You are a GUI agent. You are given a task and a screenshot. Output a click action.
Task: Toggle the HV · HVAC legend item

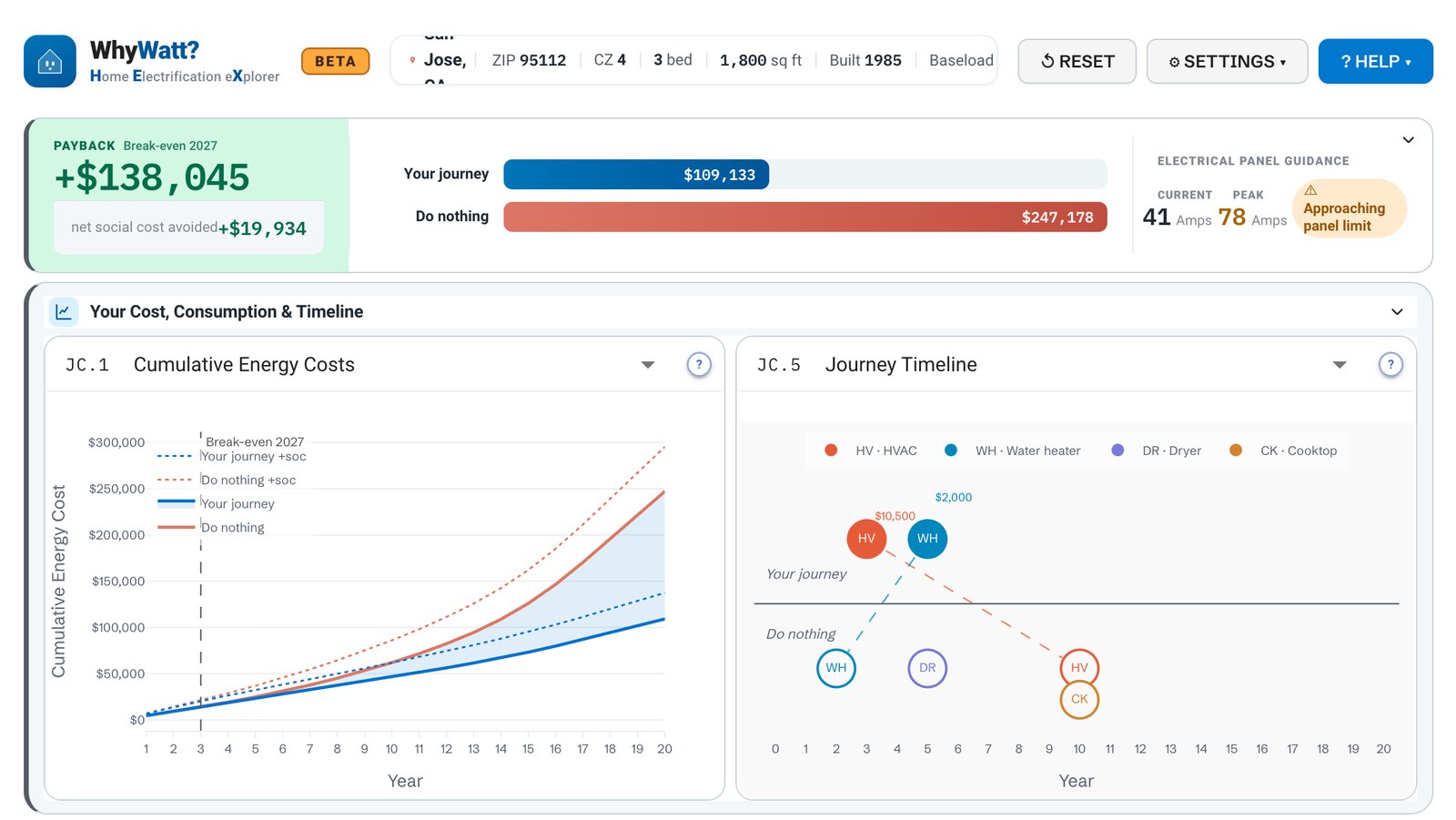pos(871,450)
